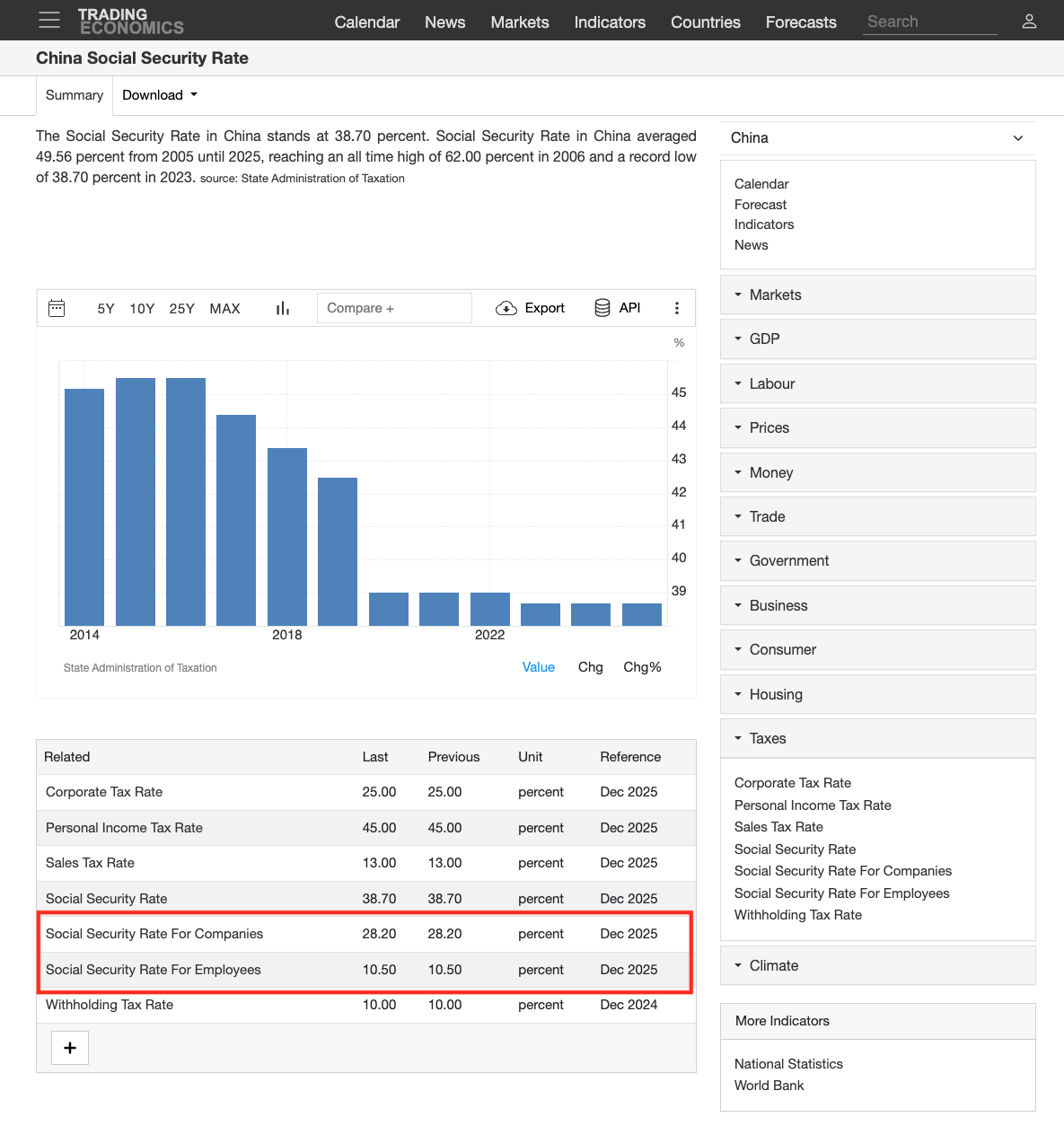
Task: Toggle chart display to Chg%
Action: point(642,667)
